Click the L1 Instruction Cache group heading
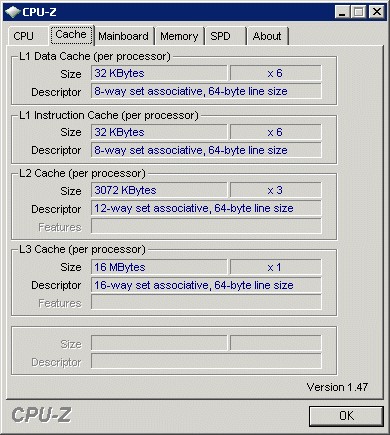Viewport: 390px width, 435px height. point(109,115)
